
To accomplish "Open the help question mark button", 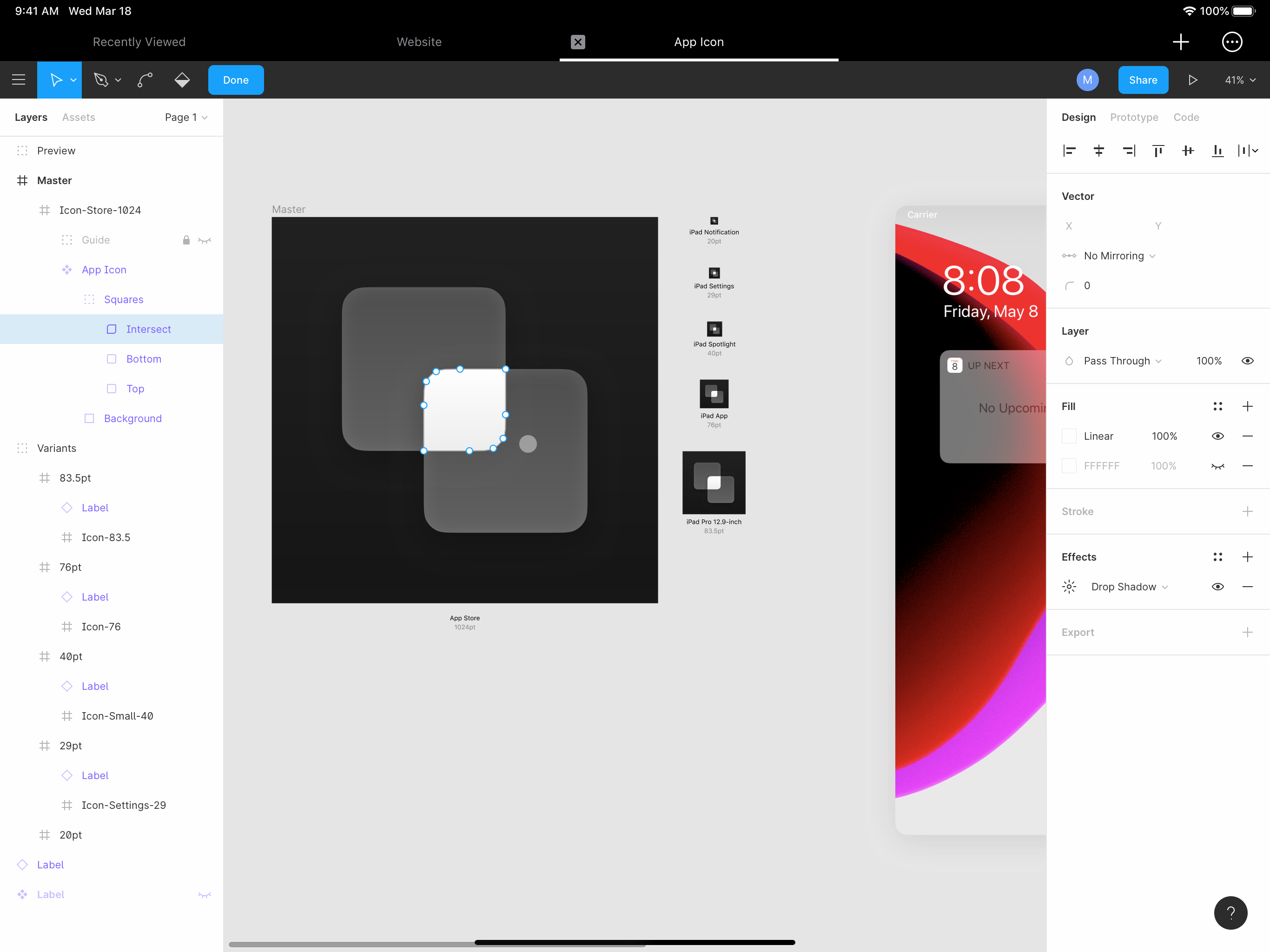I will 1230,912.
